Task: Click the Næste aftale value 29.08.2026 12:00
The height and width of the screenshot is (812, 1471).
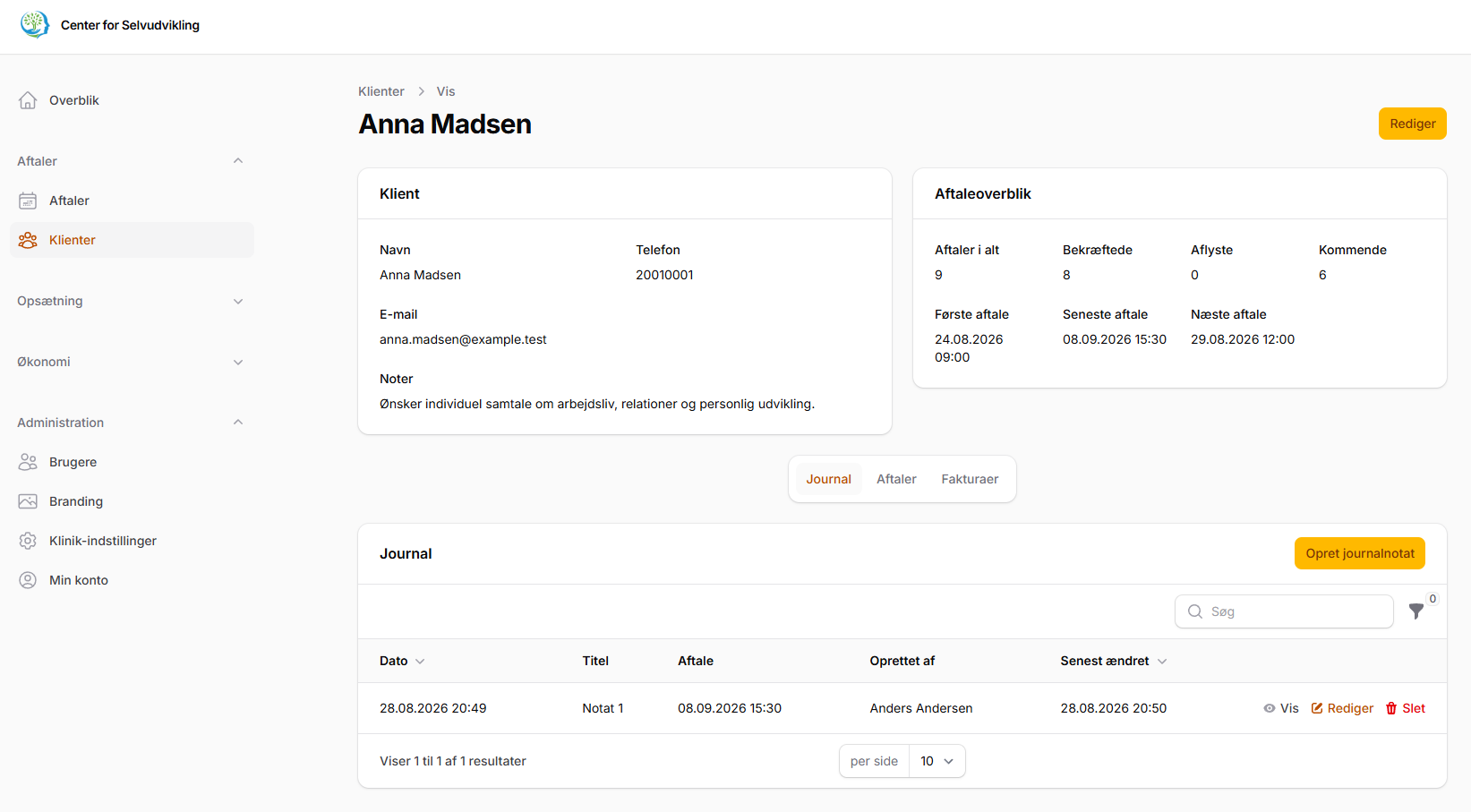Action: click(x=1243, y=339)
